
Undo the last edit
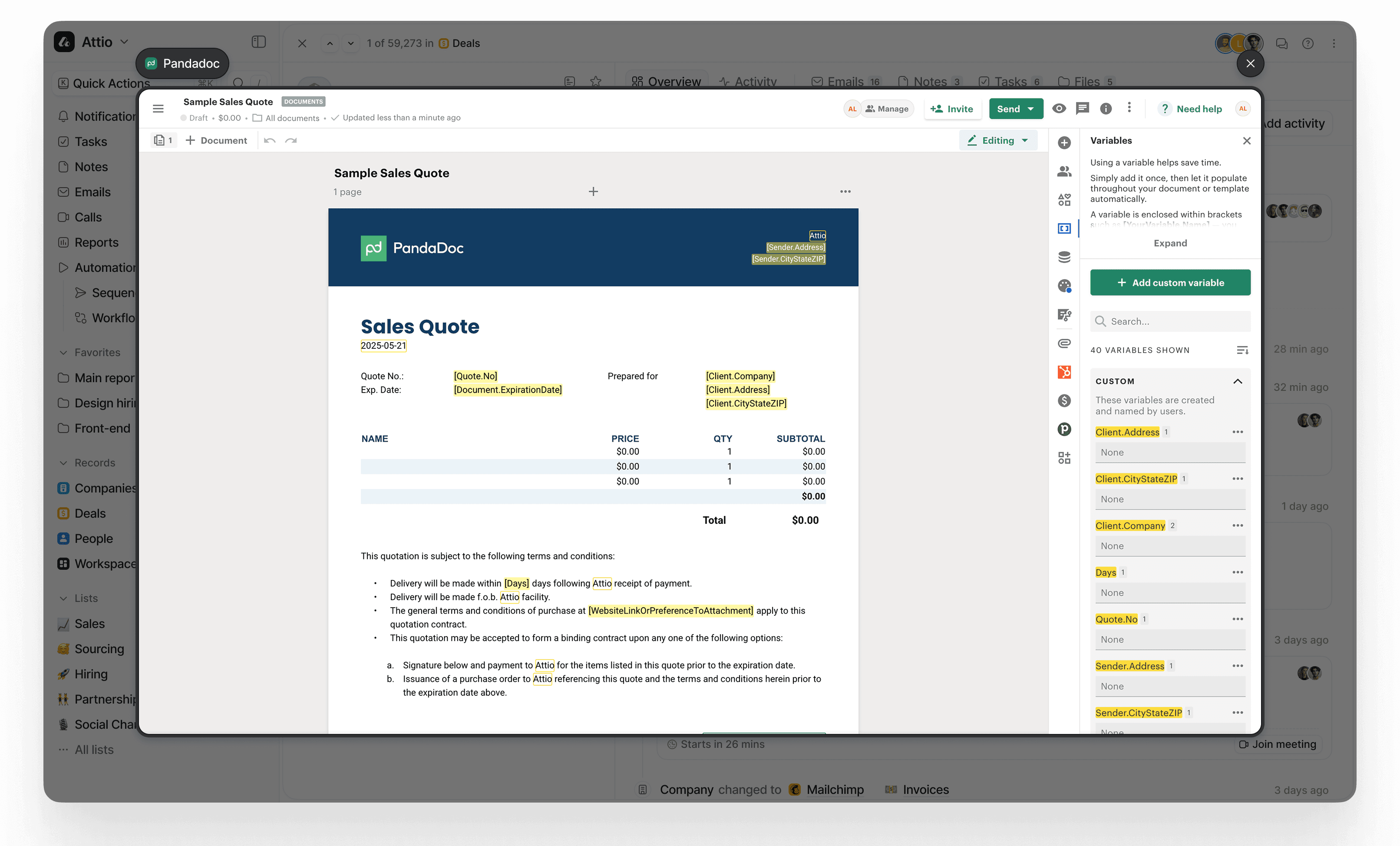tap(269, 140)
